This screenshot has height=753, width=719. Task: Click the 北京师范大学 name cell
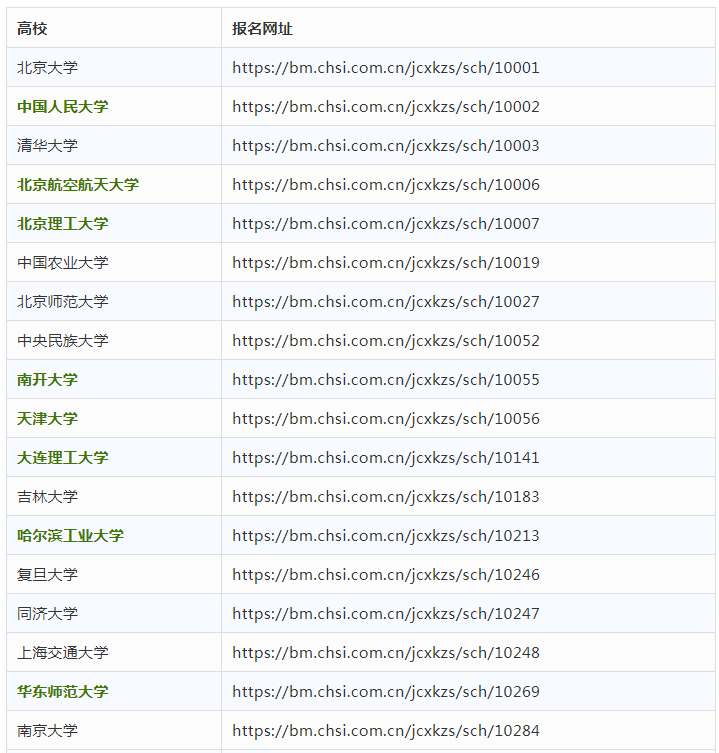(63, 302)
